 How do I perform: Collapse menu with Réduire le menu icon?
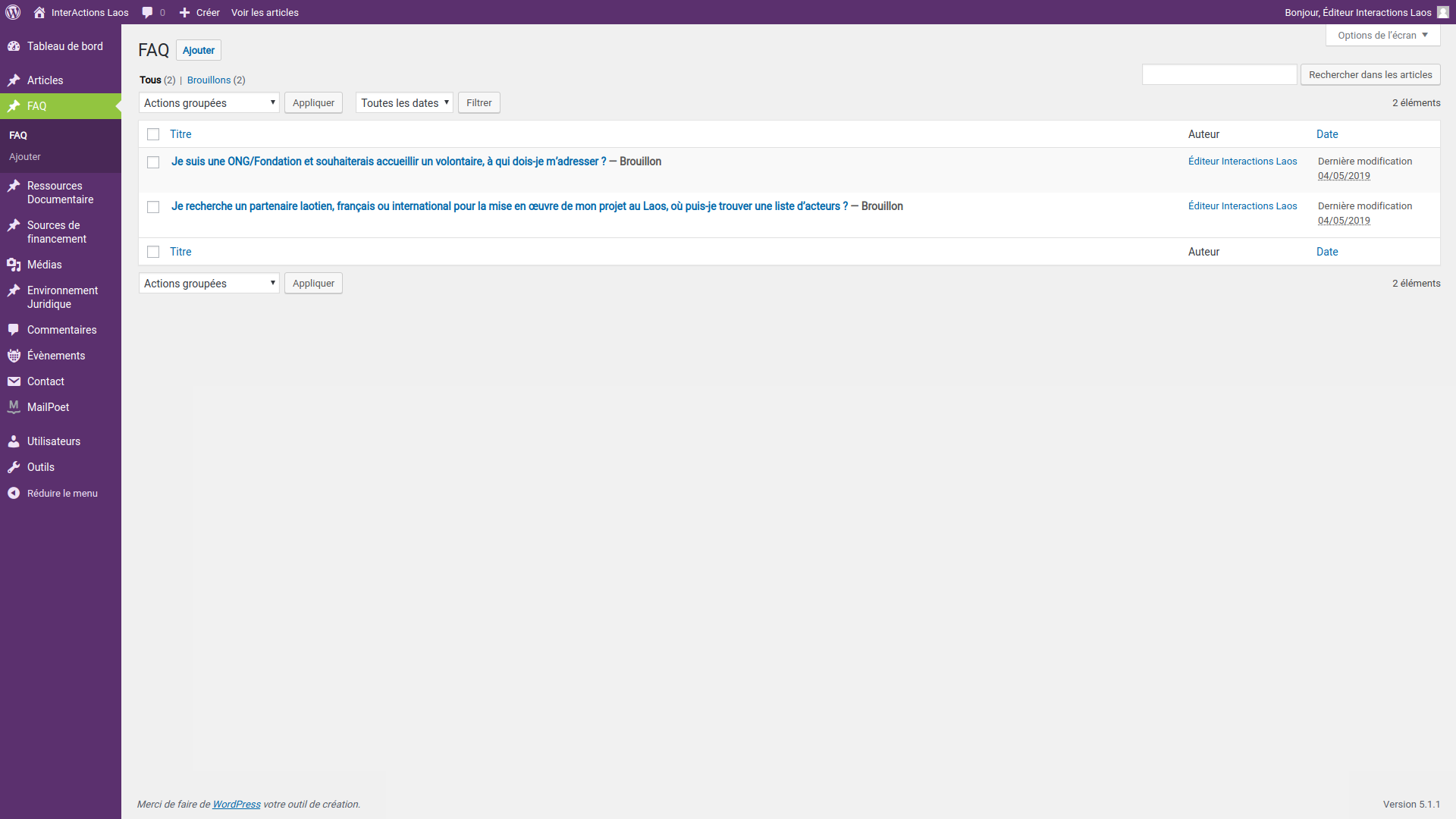click(x=14, y=493)
